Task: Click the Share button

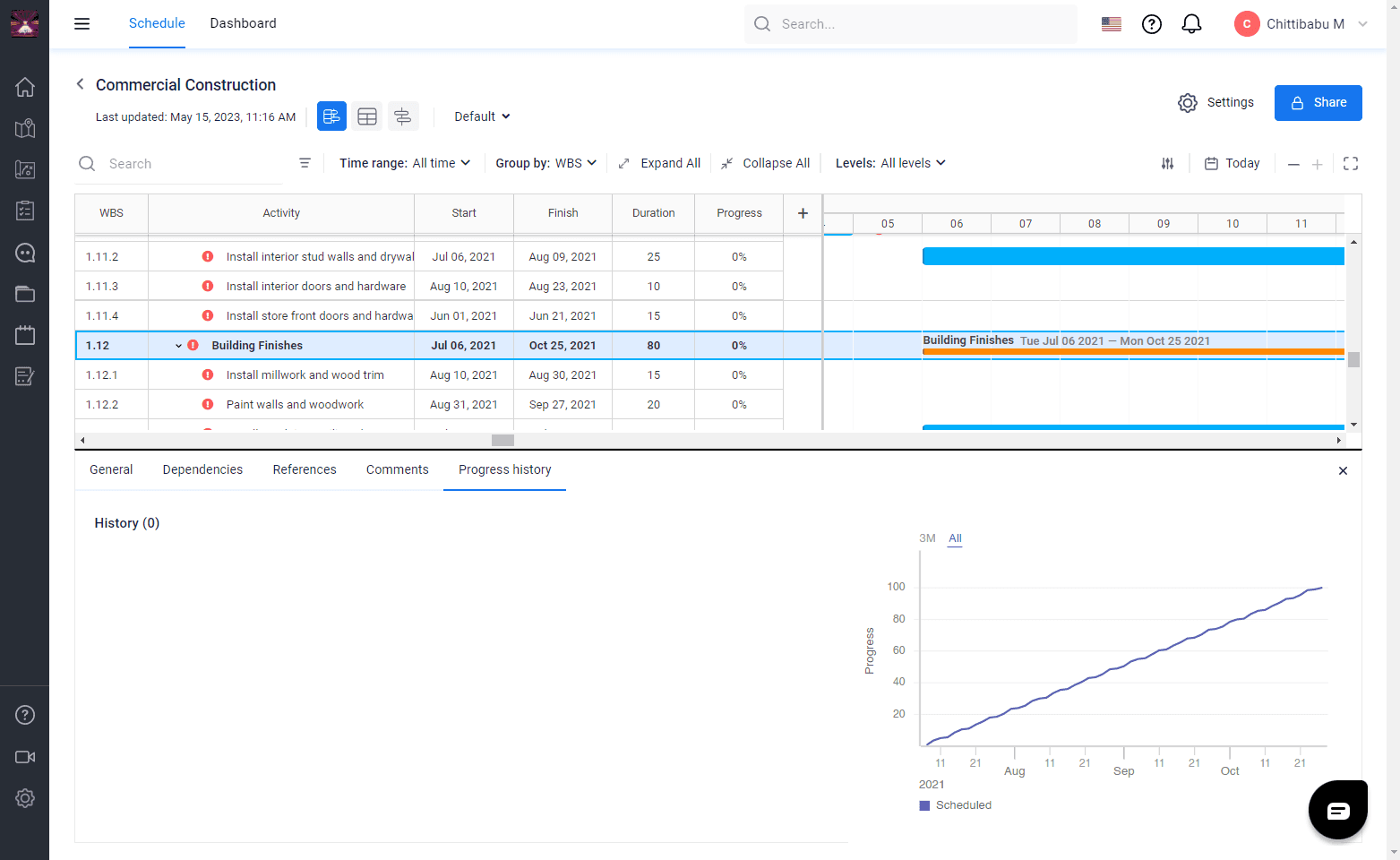Action: point(1318,103)
